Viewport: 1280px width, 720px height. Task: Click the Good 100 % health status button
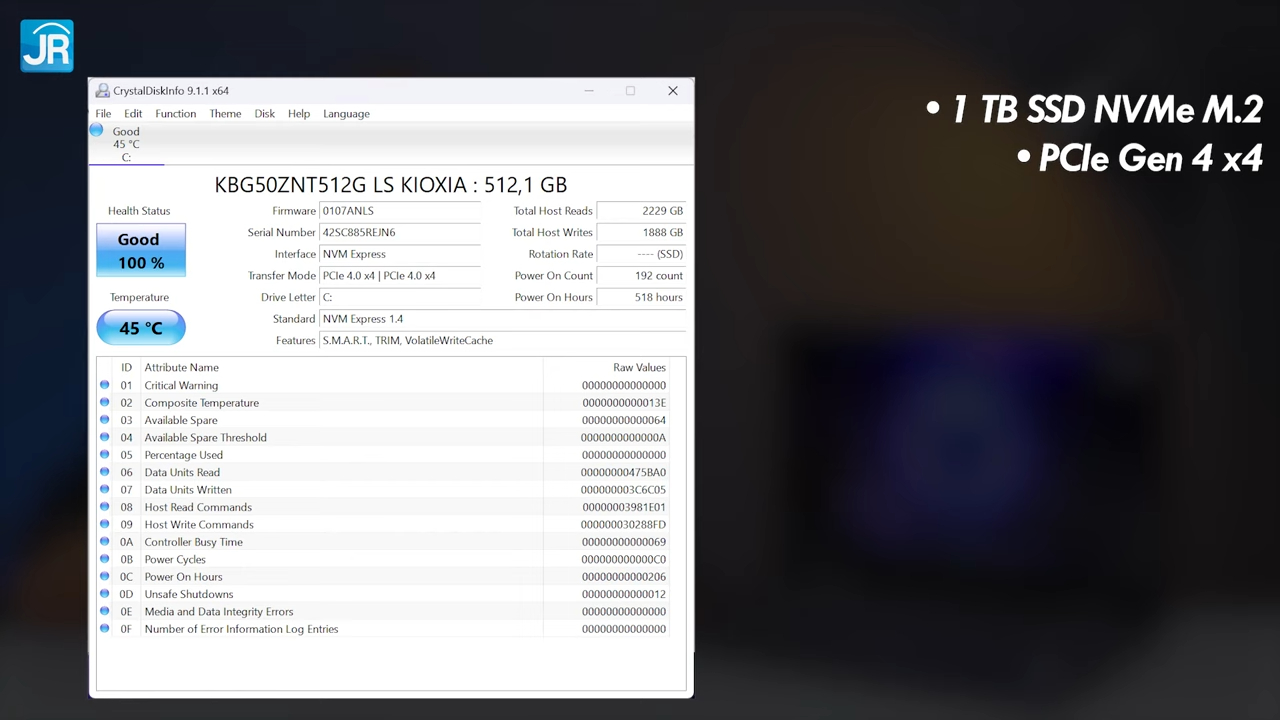click(x=141, y=250)
